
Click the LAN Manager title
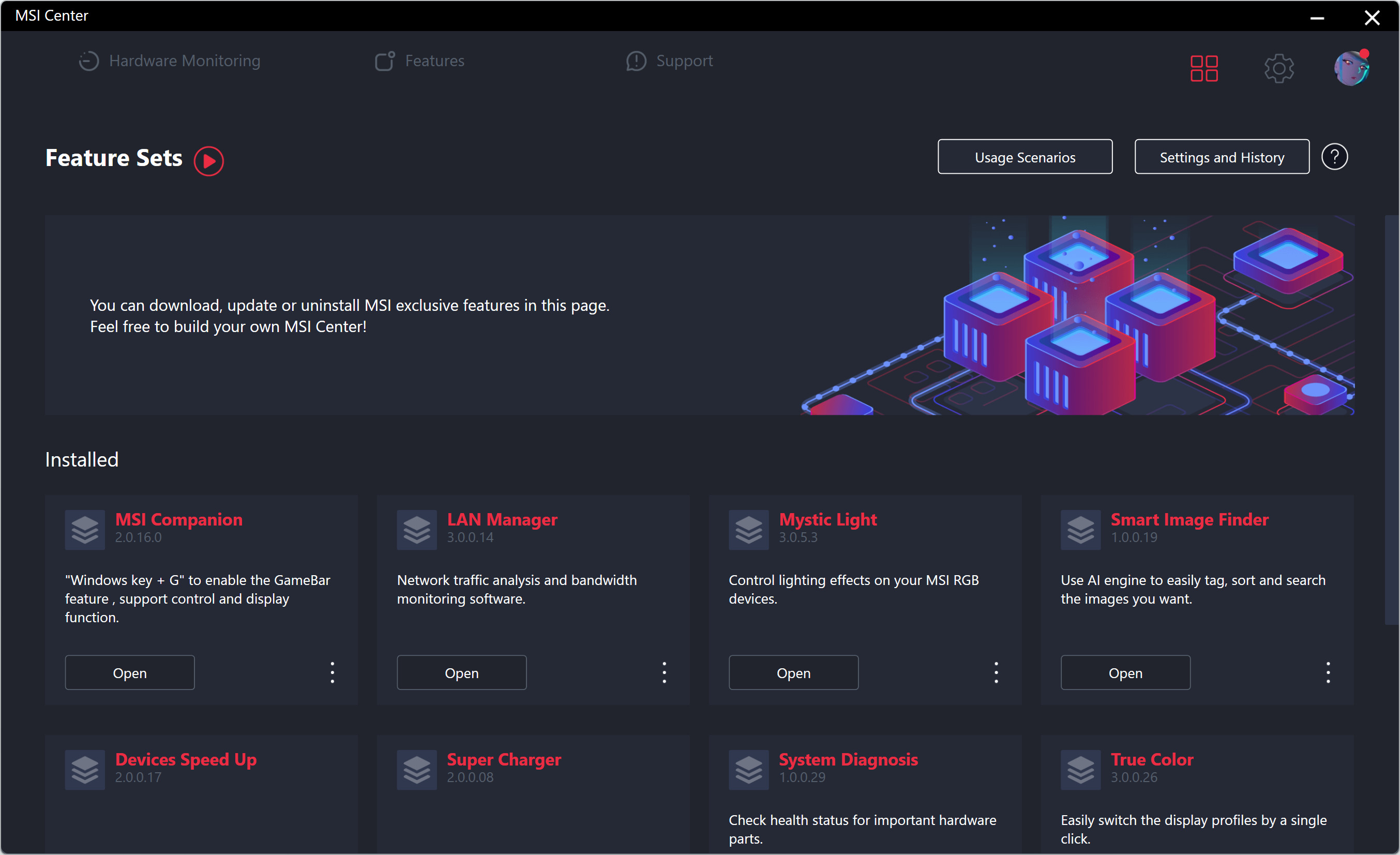(502, 519)
